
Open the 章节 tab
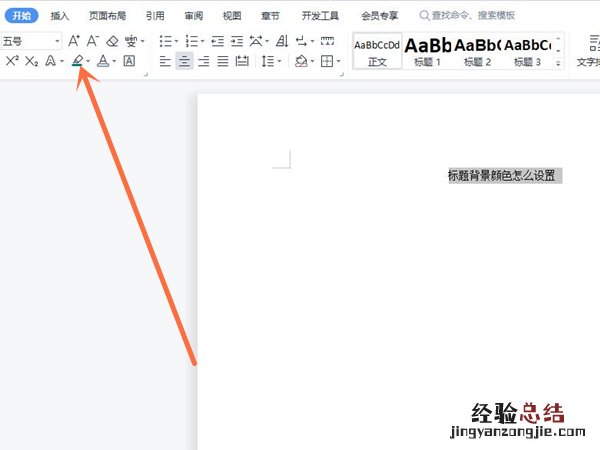tap(270, 16)
